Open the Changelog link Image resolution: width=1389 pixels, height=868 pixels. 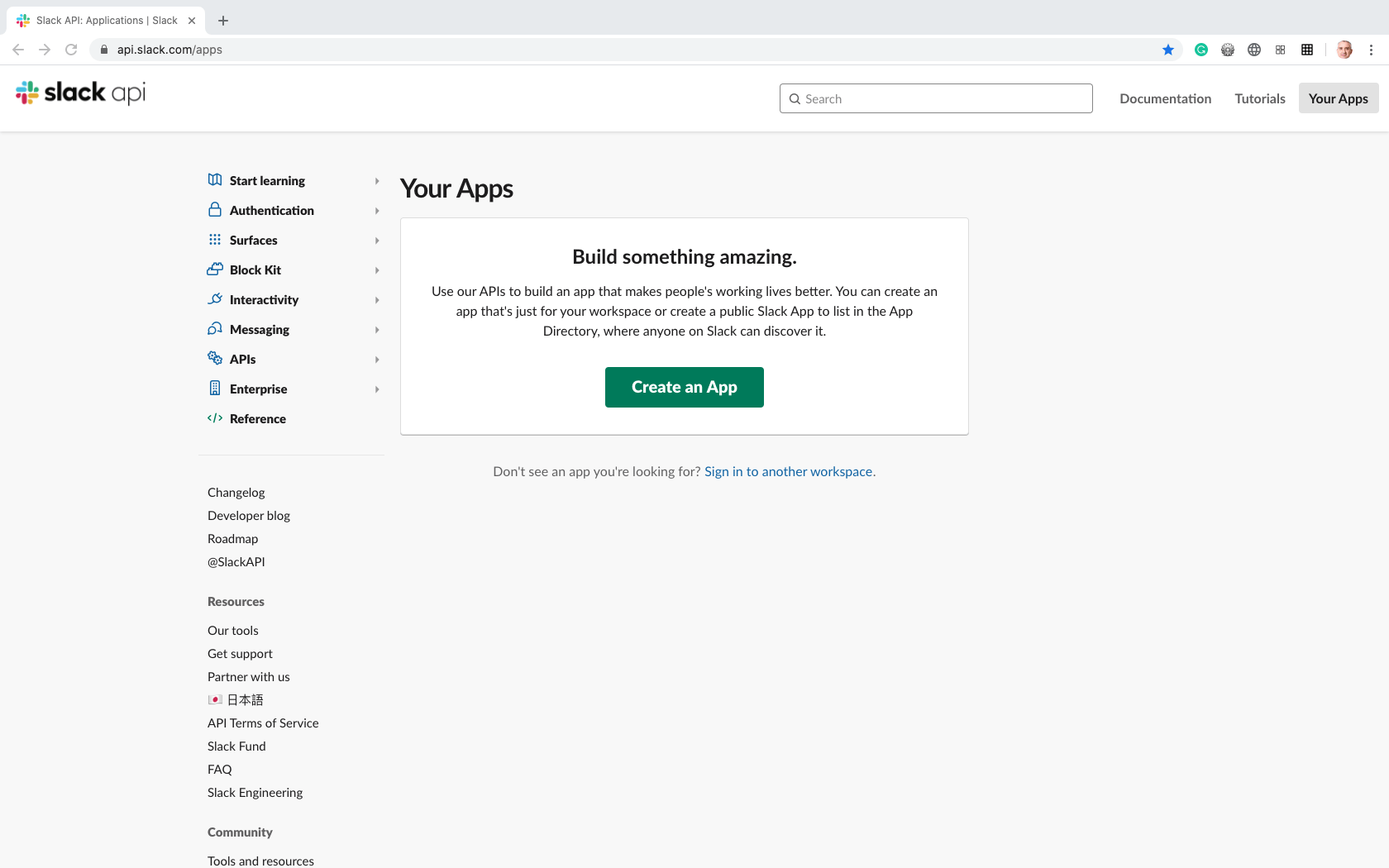pos(236,493)
